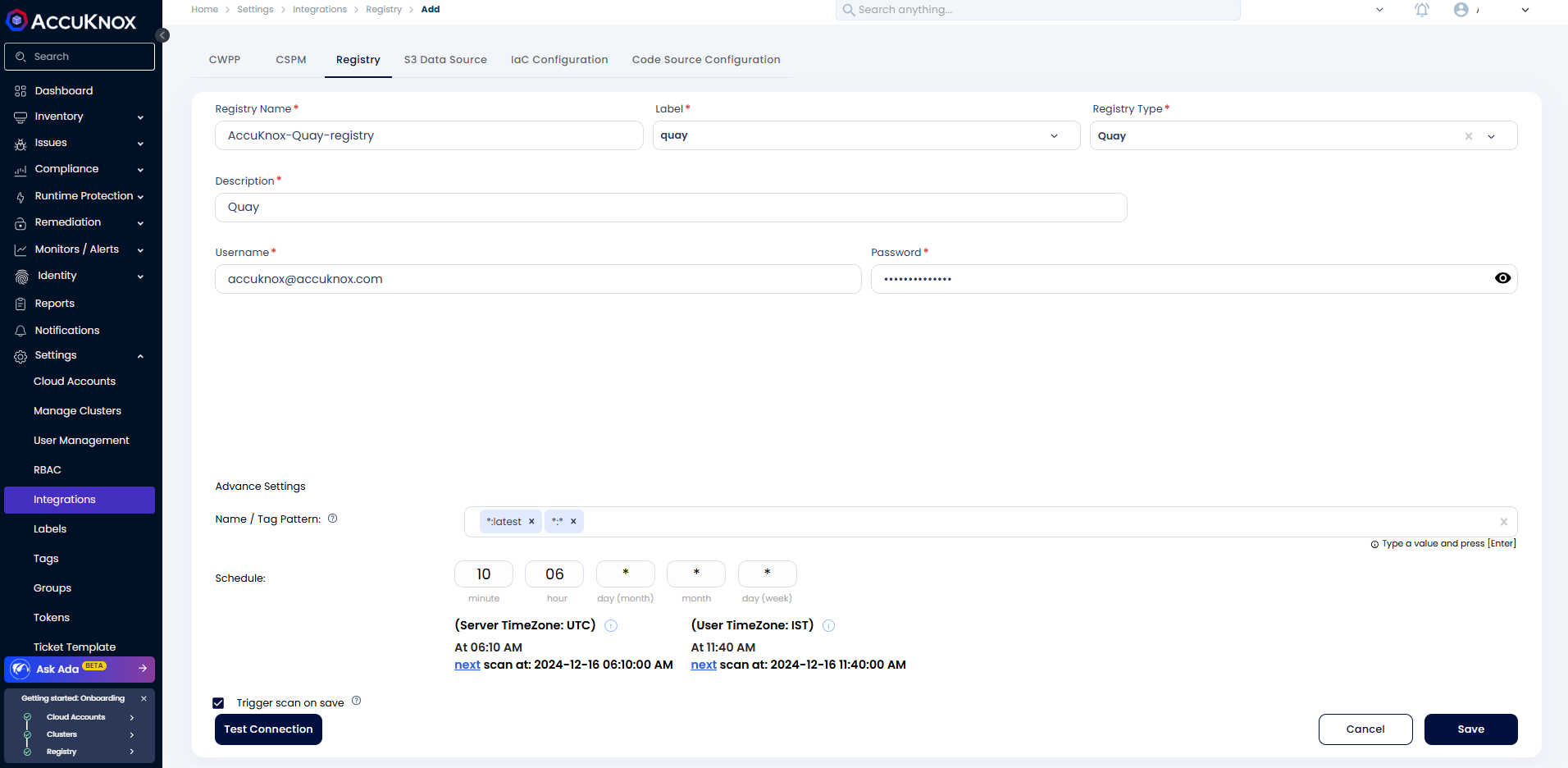Open the notification bell in top bar
Image resolution: width=1568 pixels, height=768 pixels.
(x=1422, y=10)
